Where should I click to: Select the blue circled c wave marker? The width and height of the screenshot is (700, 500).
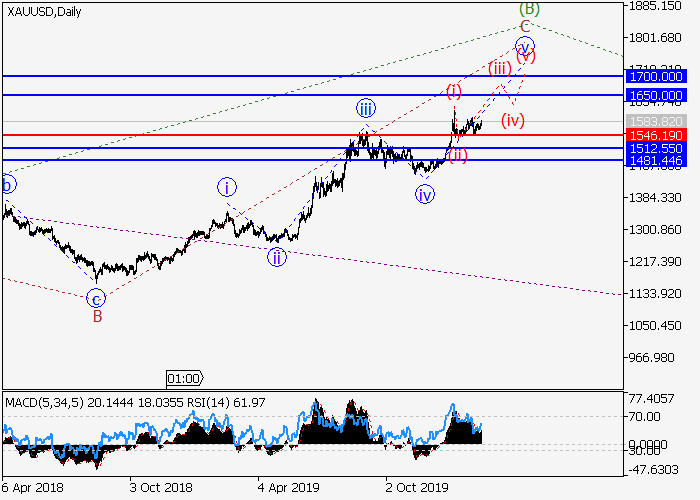click(x=96, y=298)
